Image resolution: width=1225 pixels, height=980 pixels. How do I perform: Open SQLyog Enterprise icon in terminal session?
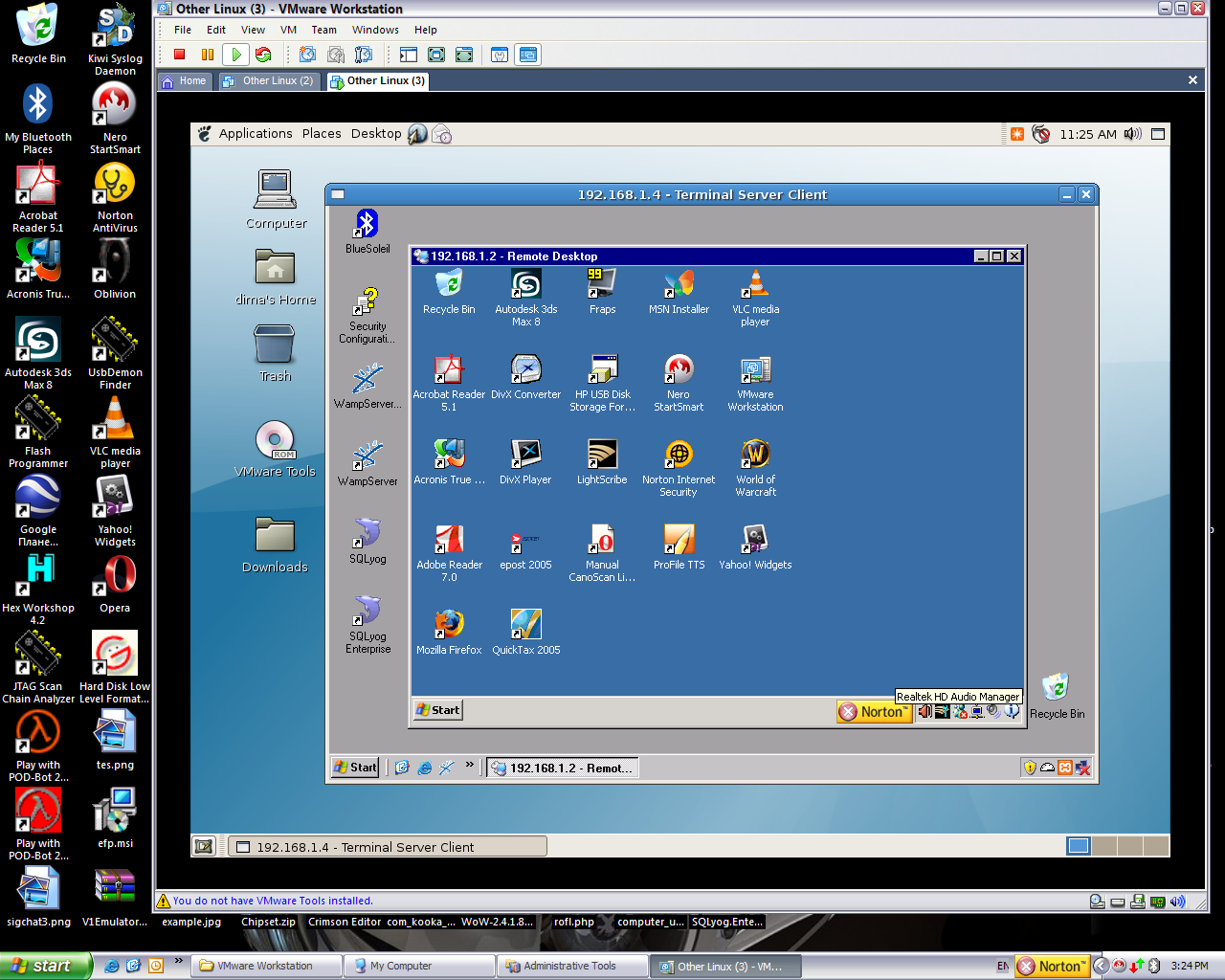pyautogui.click(x=368, y=625)
